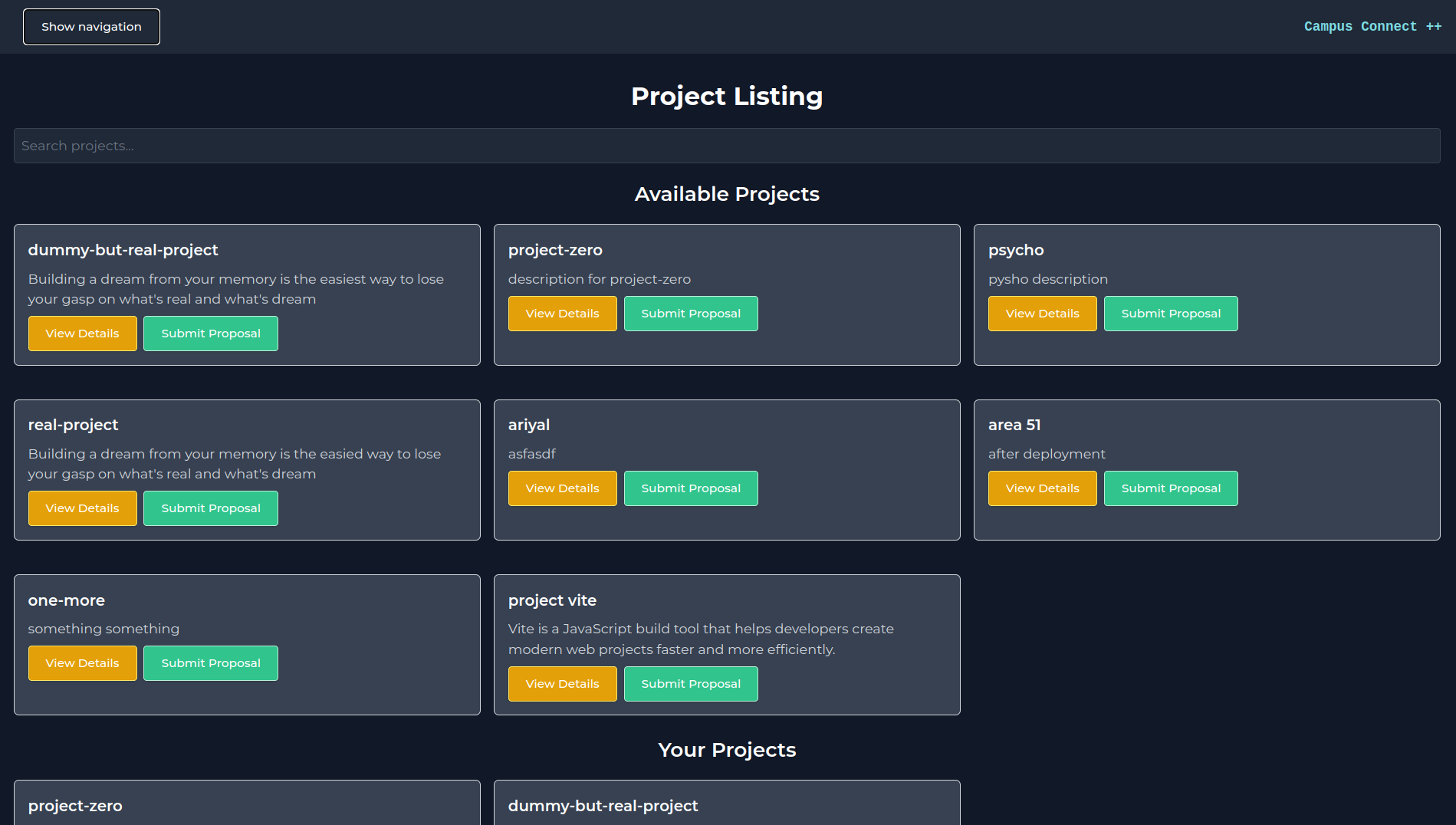Click the Show navigation button
Image resolution: width=1456 pixels, height=825 pixels.
coord(91,27)
